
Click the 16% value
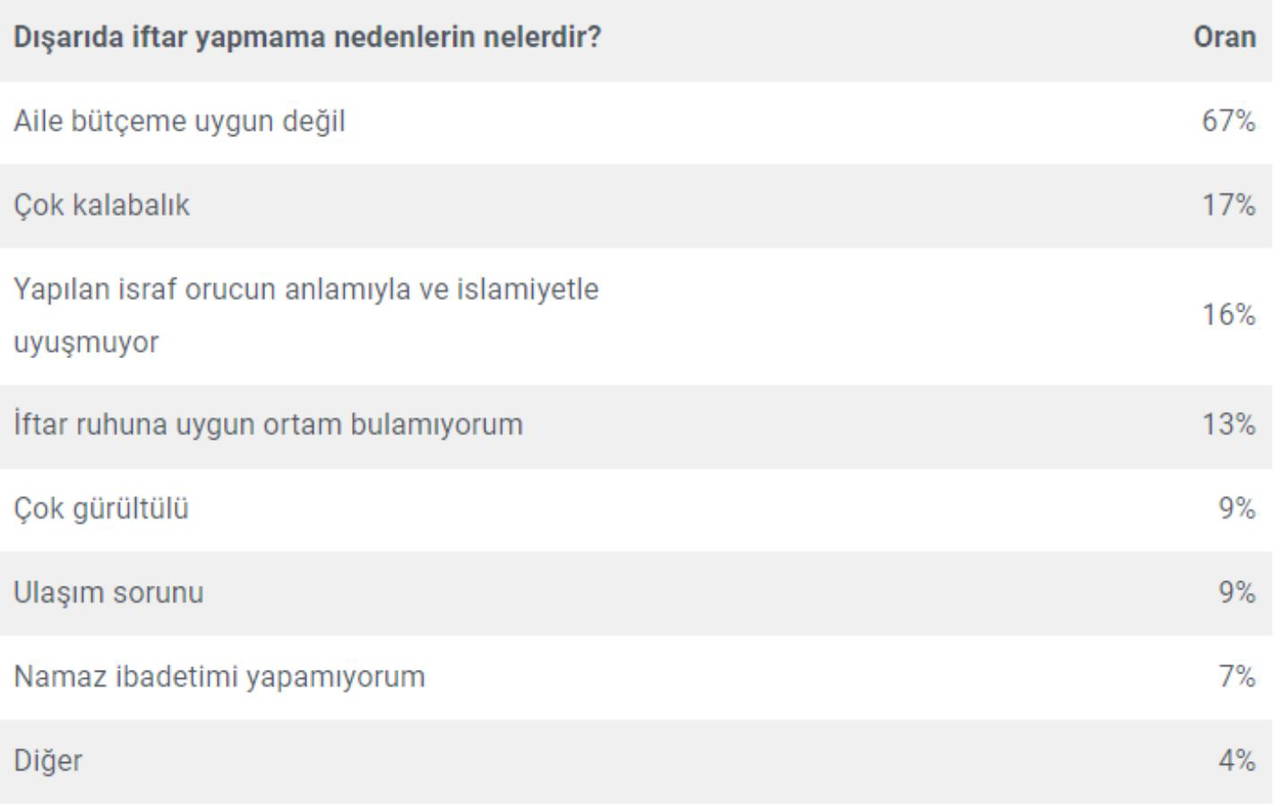coord(1228,315)
